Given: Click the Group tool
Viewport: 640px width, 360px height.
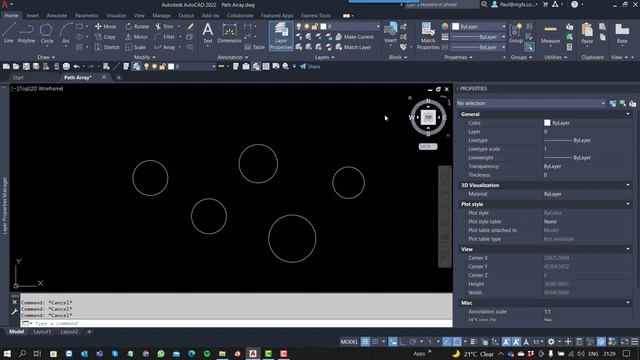Looking at the screenshot, I should pyautogui.click(x=516, y=33).
